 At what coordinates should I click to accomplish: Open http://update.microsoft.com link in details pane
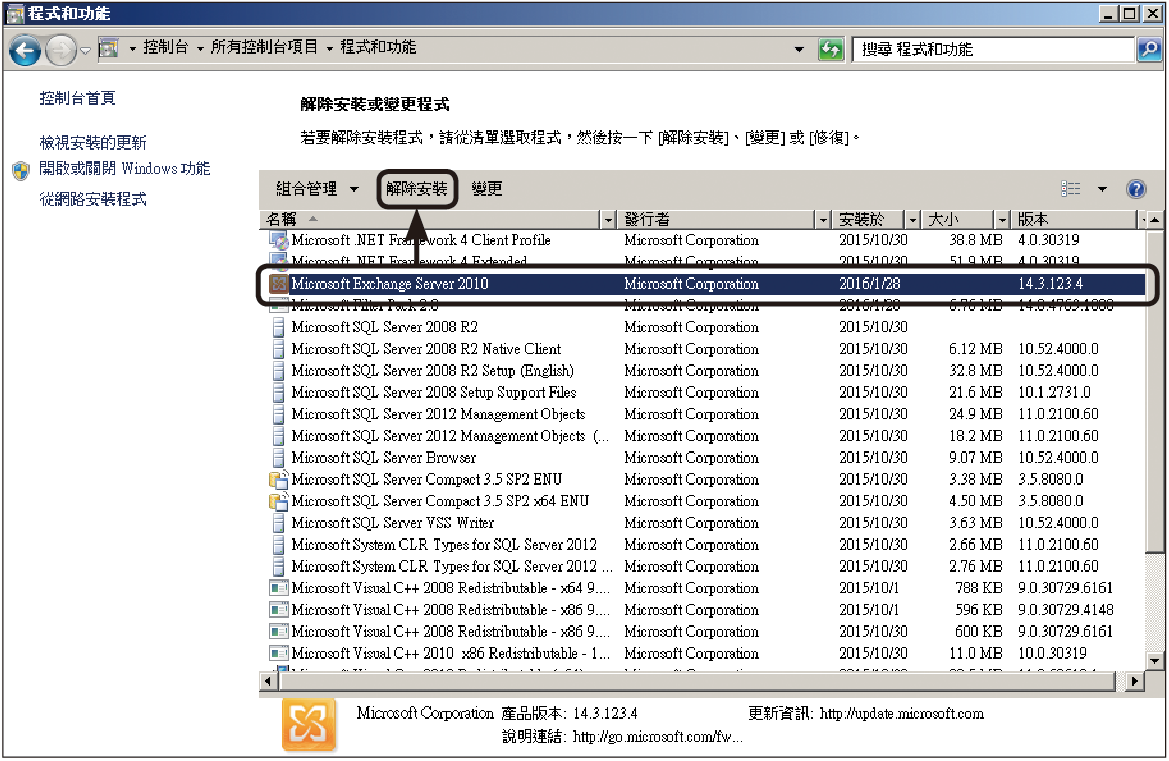pos(901,713)
